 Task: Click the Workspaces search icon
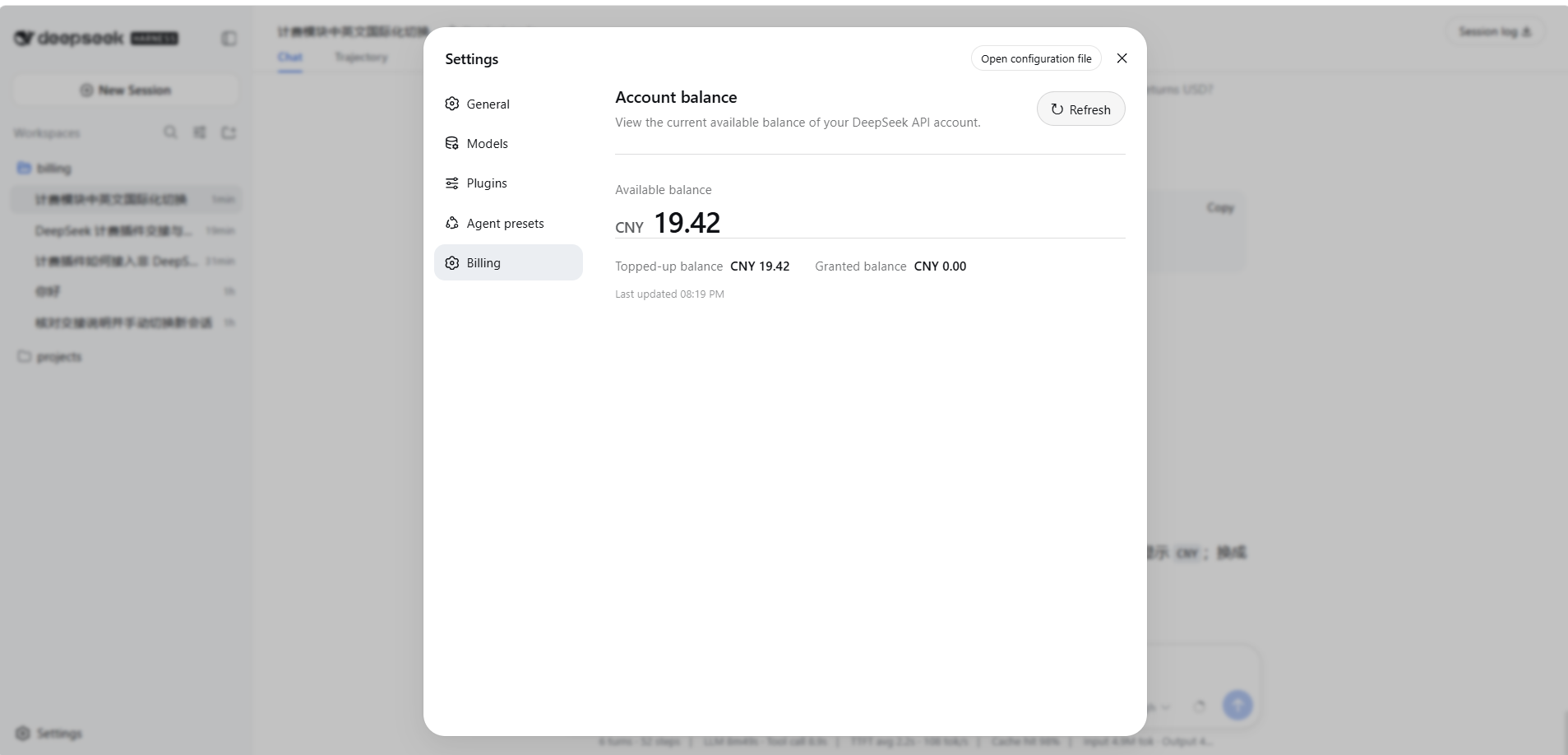(170, 132)
